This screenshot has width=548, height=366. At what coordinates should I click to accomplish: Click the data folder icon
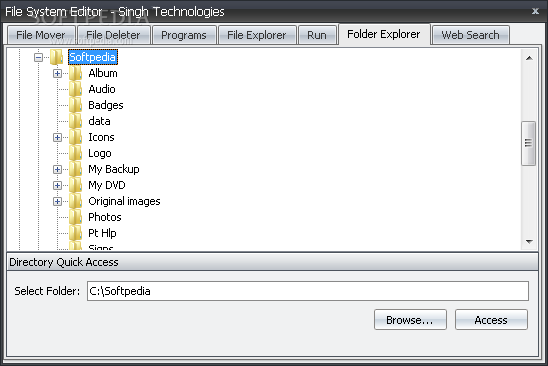75,121
